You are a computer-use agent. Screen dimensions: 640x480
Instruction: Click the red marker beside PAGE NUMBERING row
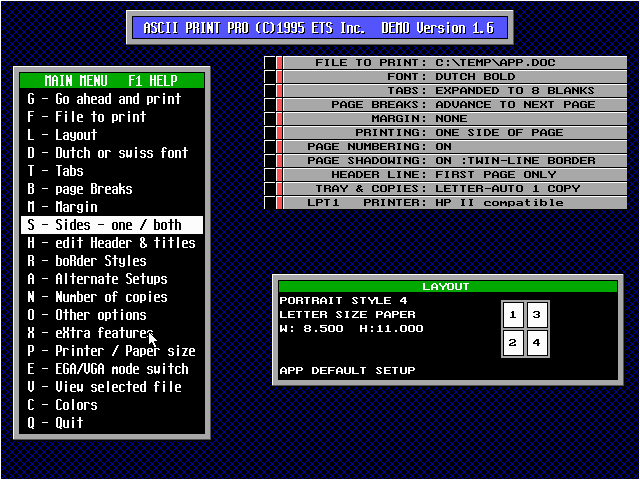point(279,147)
